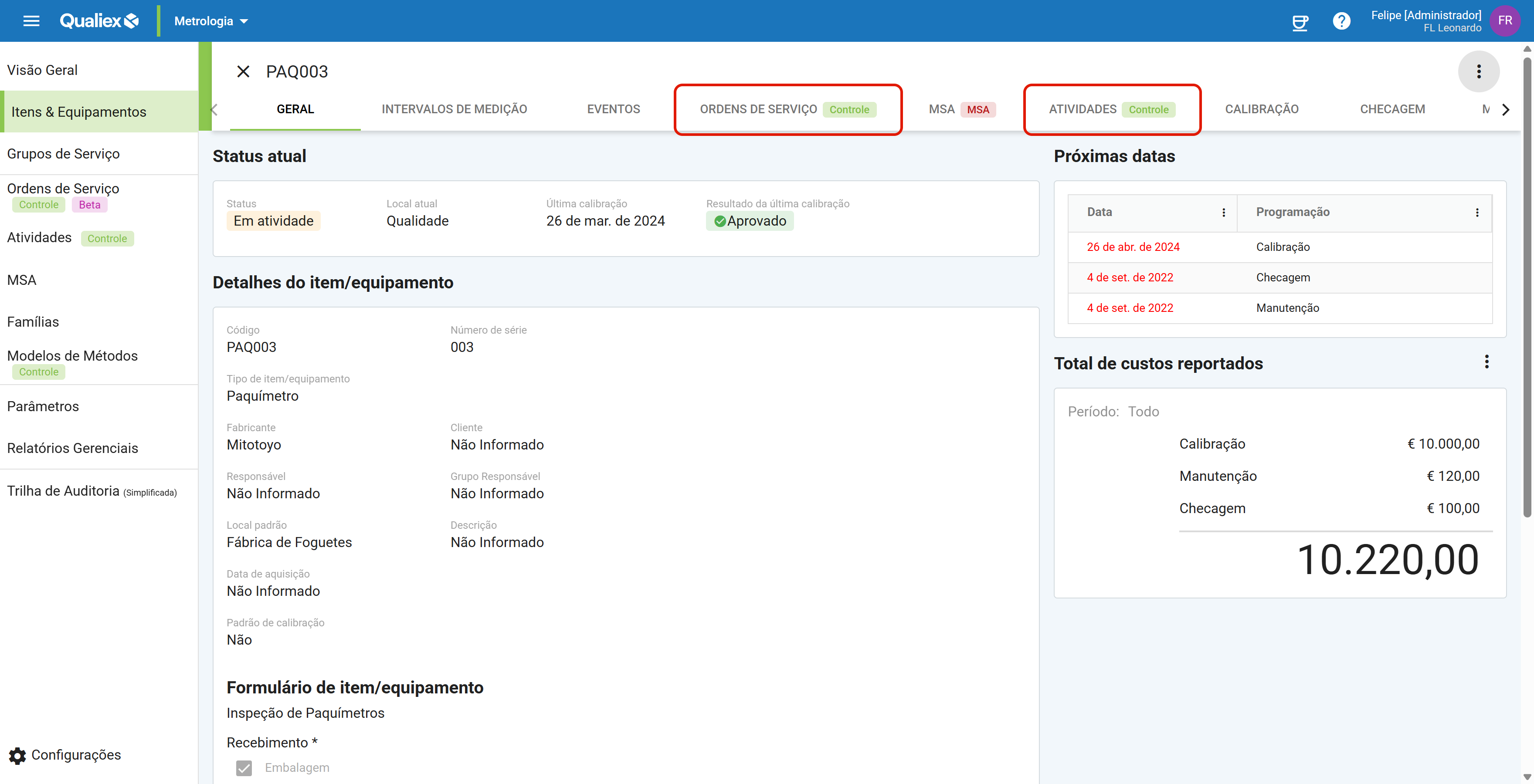This screenshot has height=784, width=1534.
Task: Switch to the GERAL tab
Action: [295, 109]
